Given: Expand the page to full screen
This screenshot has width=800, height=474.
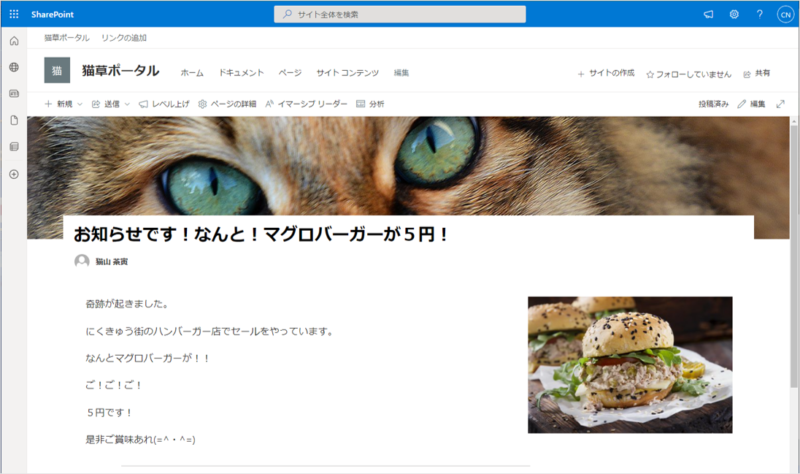Looking at the screenshot, I should pyautogui.click(x=780, y=104).
